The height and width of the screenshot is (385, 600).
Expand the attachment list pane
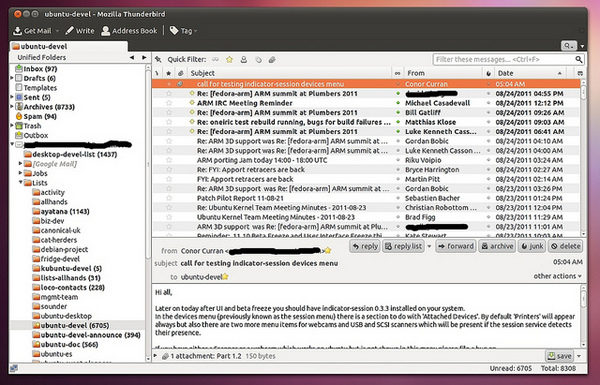tap(156, 356)
